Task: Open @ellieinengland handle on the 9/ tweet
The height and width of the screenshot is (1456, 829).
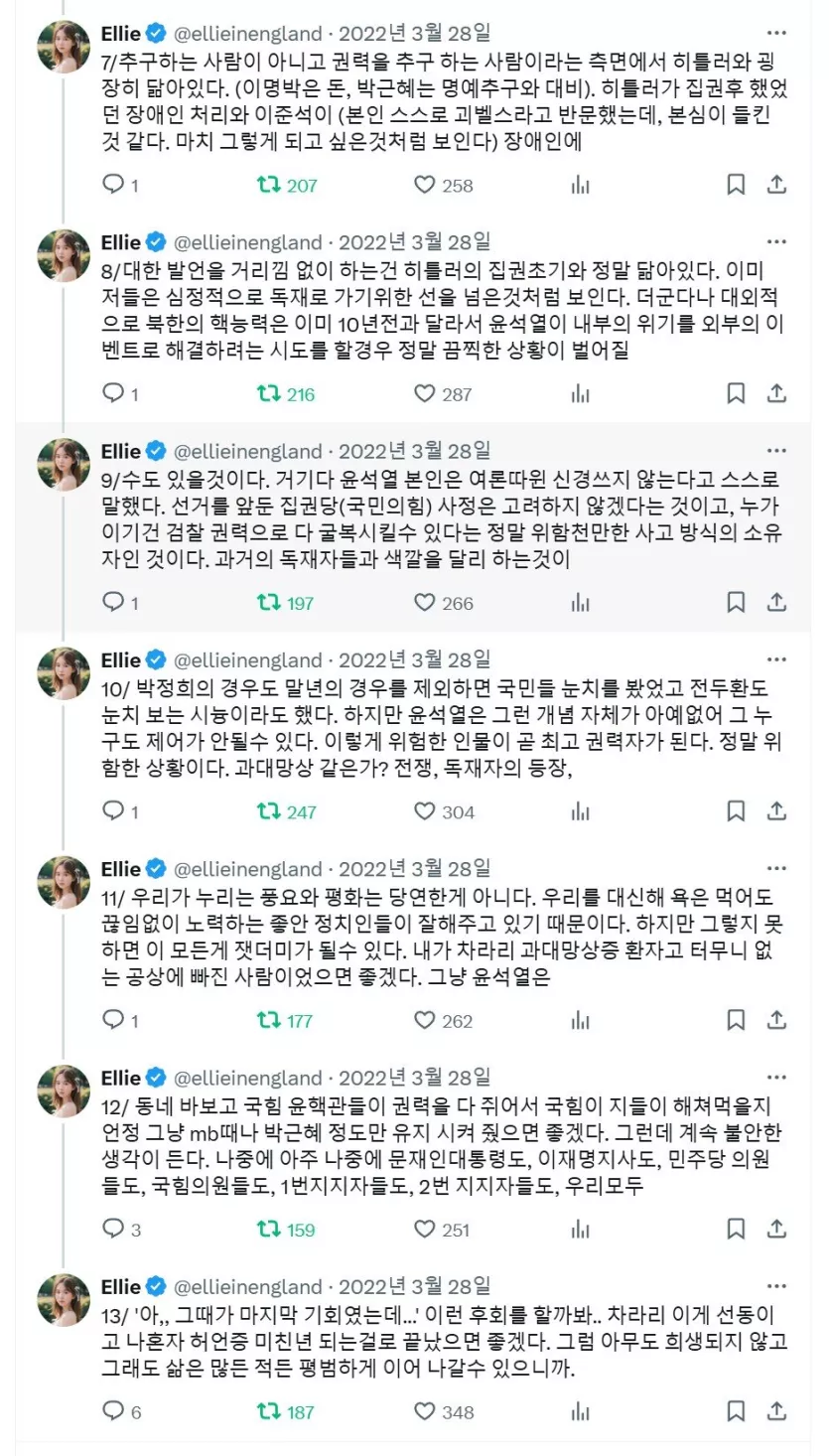Action: (248, 452)
